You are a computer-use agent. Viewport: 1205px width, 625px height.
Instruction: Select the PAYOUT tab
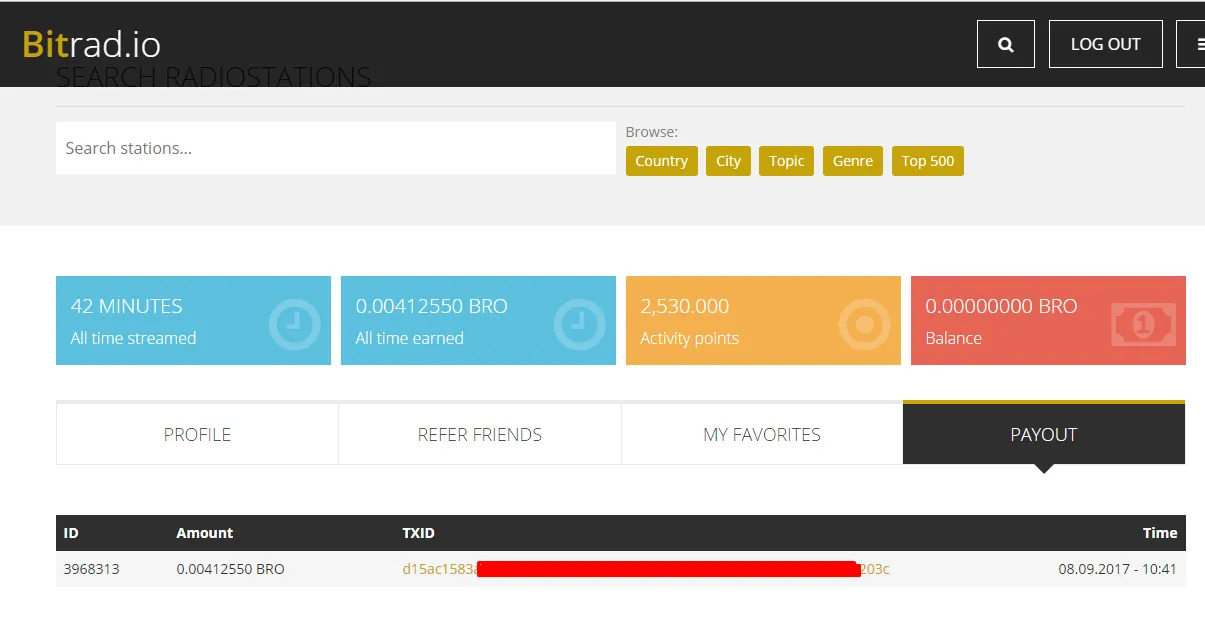tap(1044, 434)
